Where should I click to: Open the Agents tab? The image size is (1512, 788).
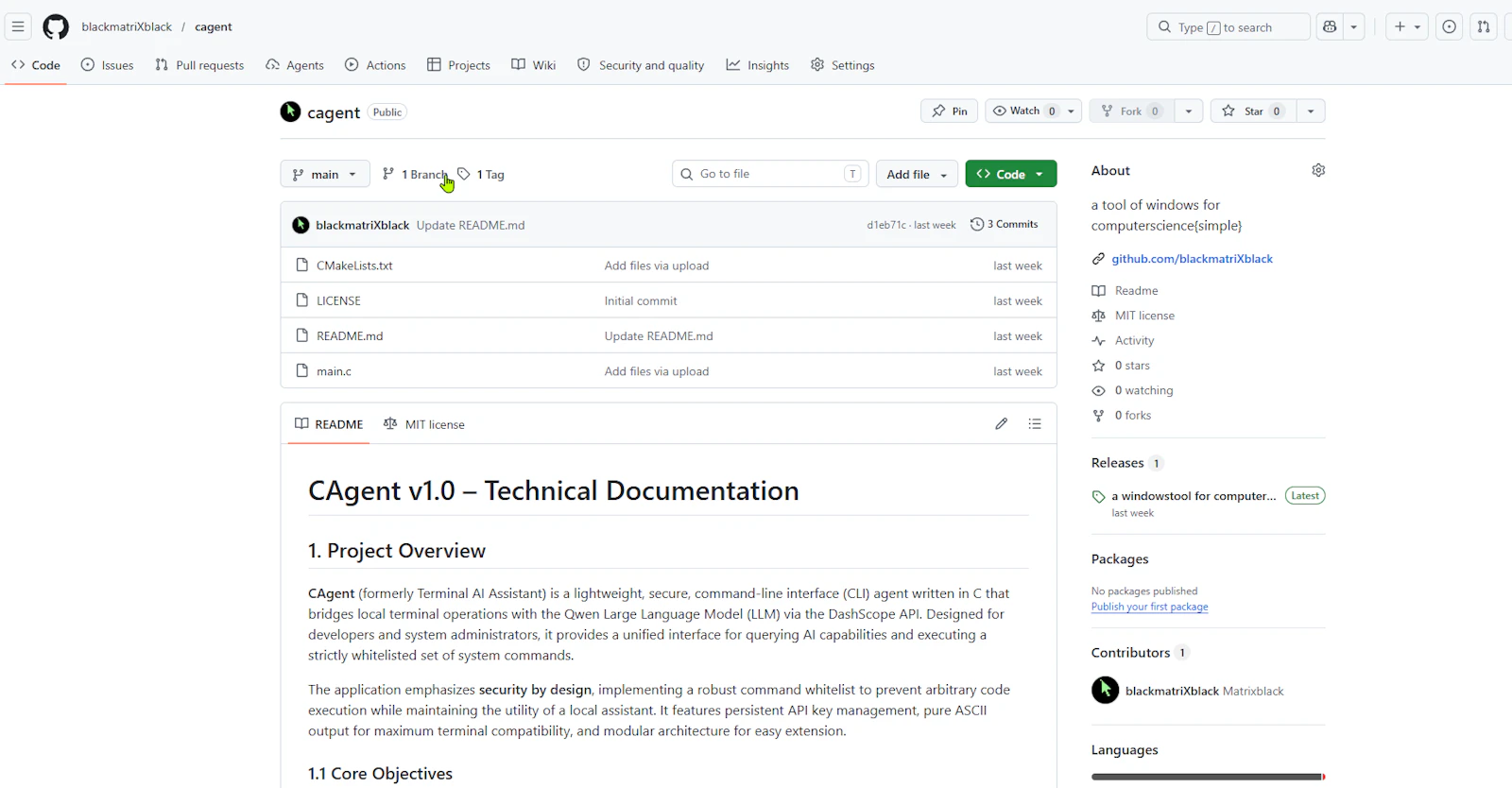295,65
